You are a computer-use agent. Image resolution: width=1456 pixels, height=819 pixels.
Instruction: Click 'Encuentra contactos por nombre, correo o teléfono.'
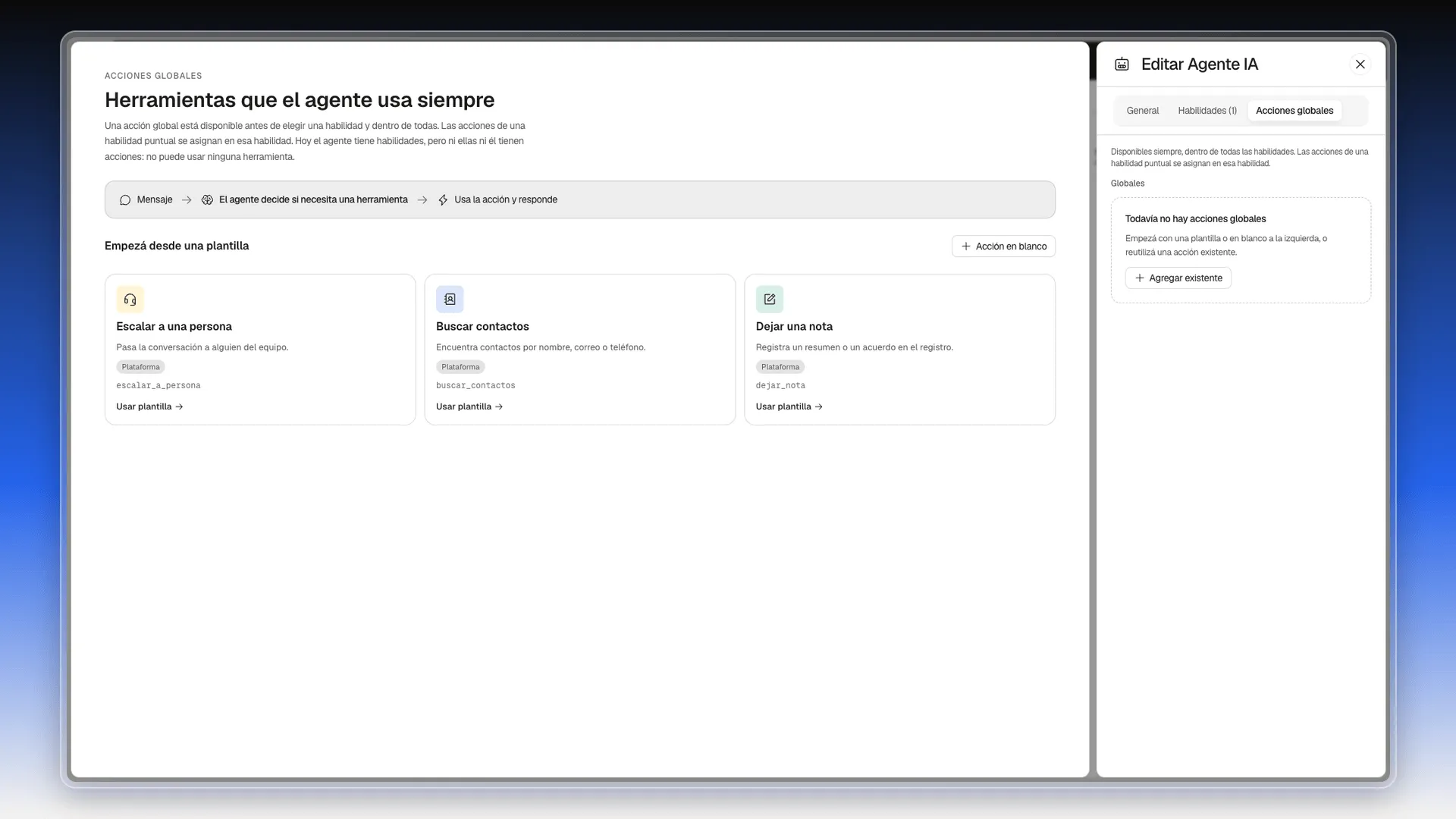click(541, 347)
